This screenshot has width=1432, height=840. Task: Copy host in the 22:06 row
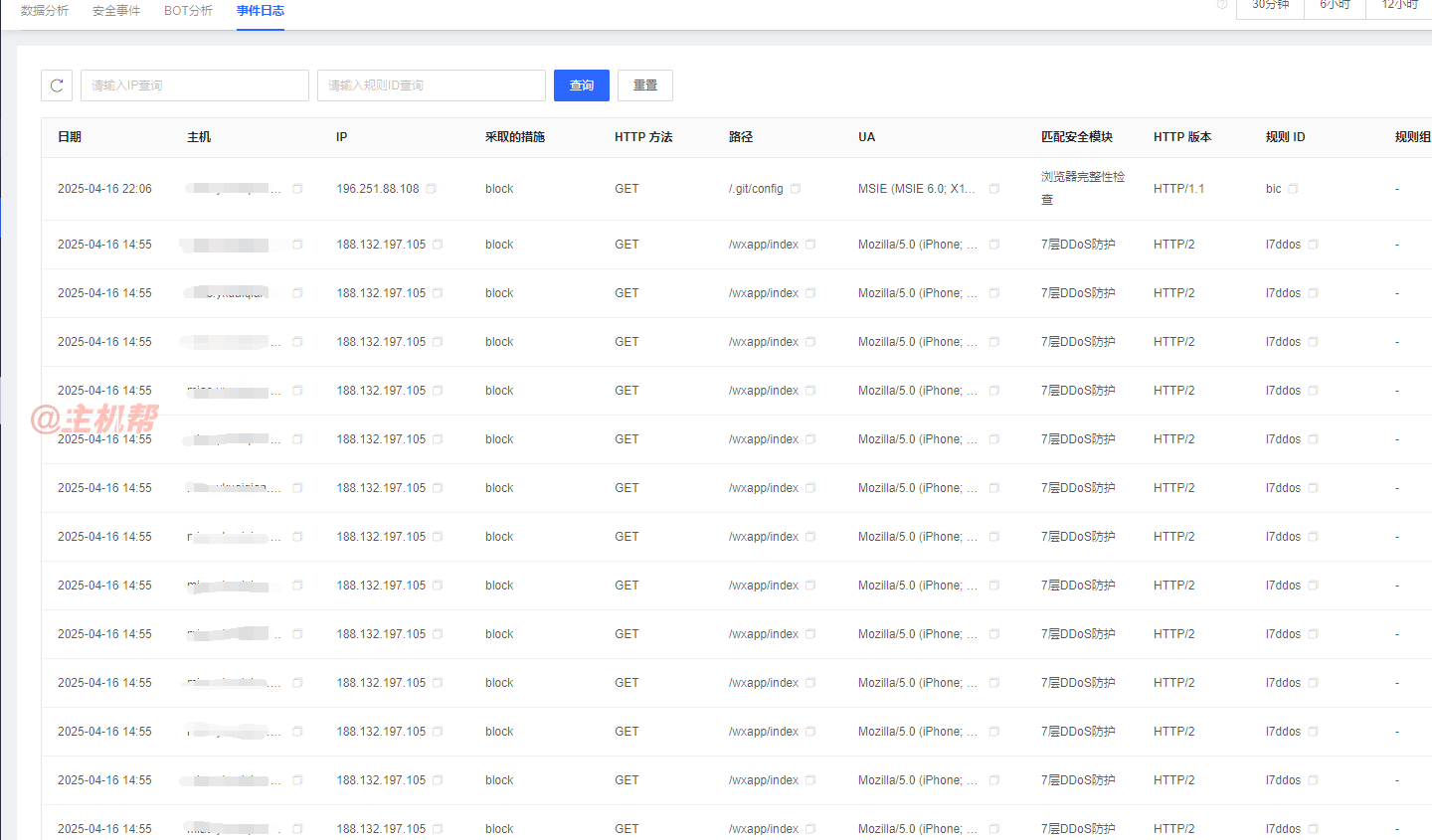(297, 189)
